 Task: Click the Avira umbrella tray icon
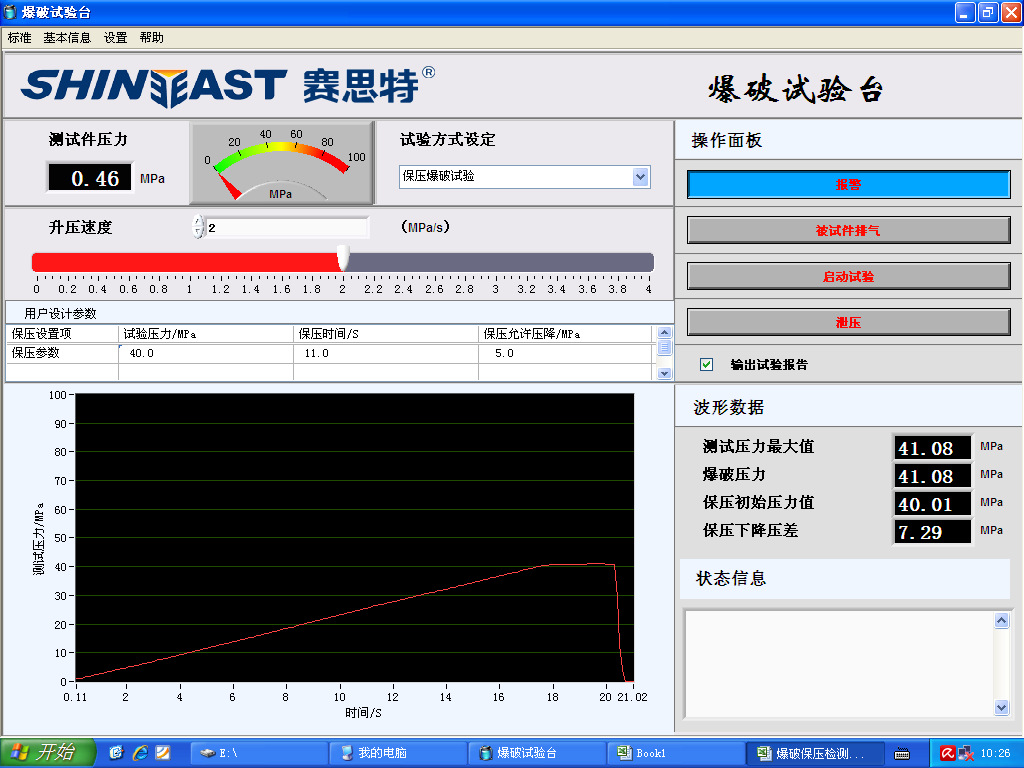click(946, 753)
